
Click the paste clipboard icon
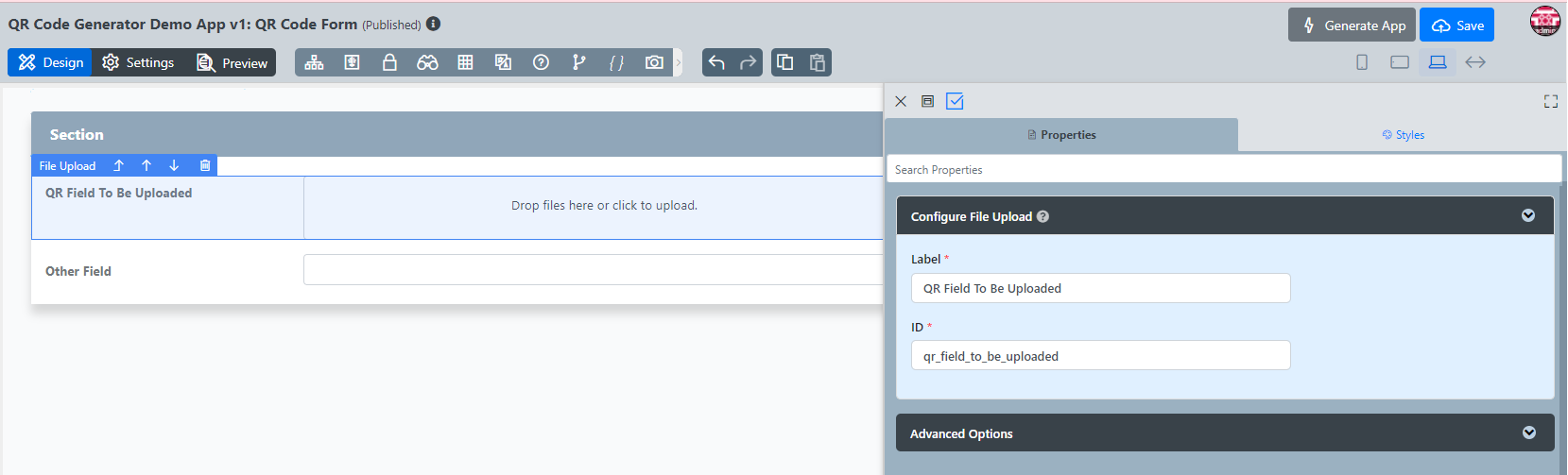[x=818, y=62]
